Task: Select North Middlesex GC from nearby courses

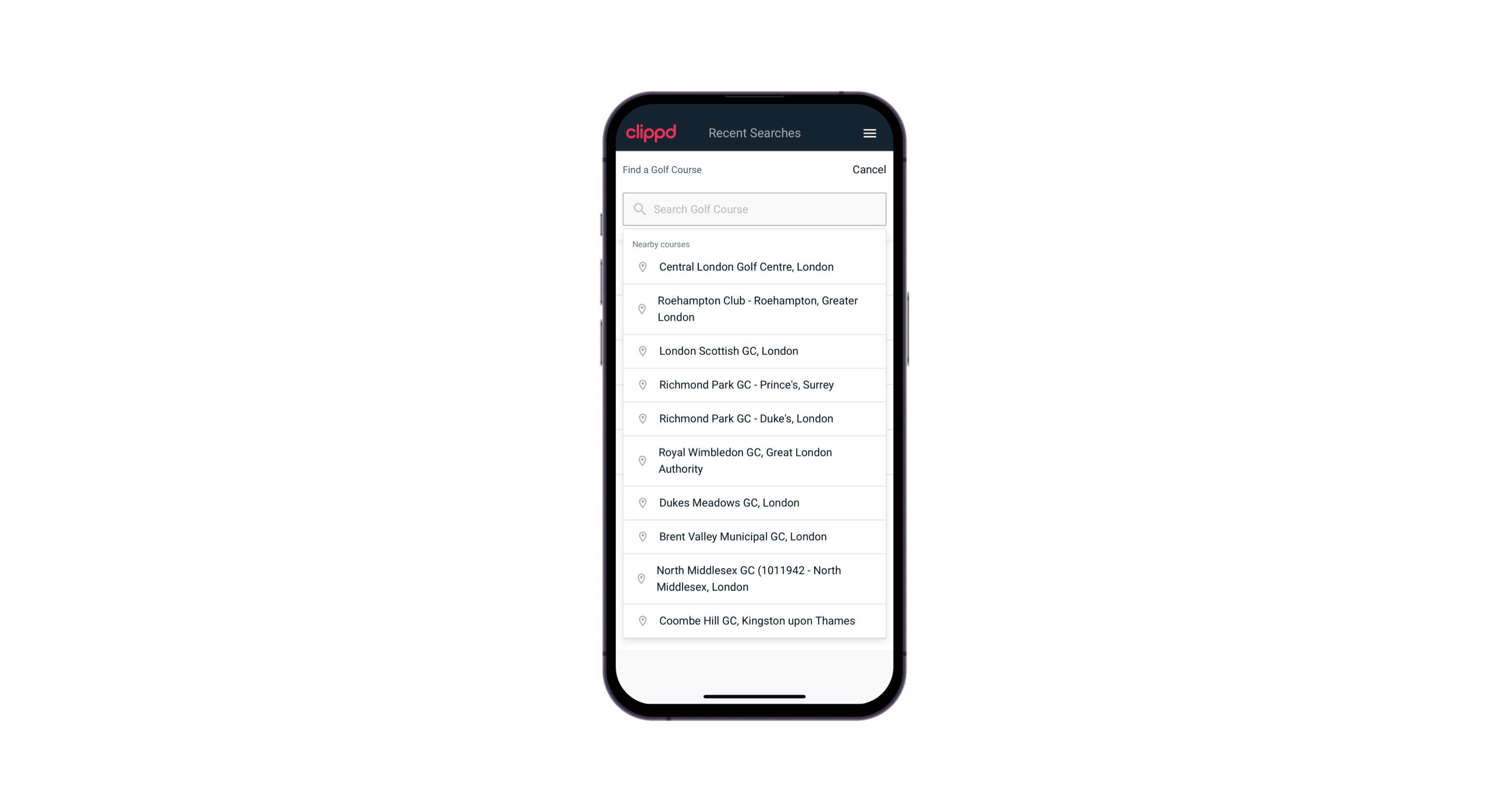Action: click(x=755, y=578)
